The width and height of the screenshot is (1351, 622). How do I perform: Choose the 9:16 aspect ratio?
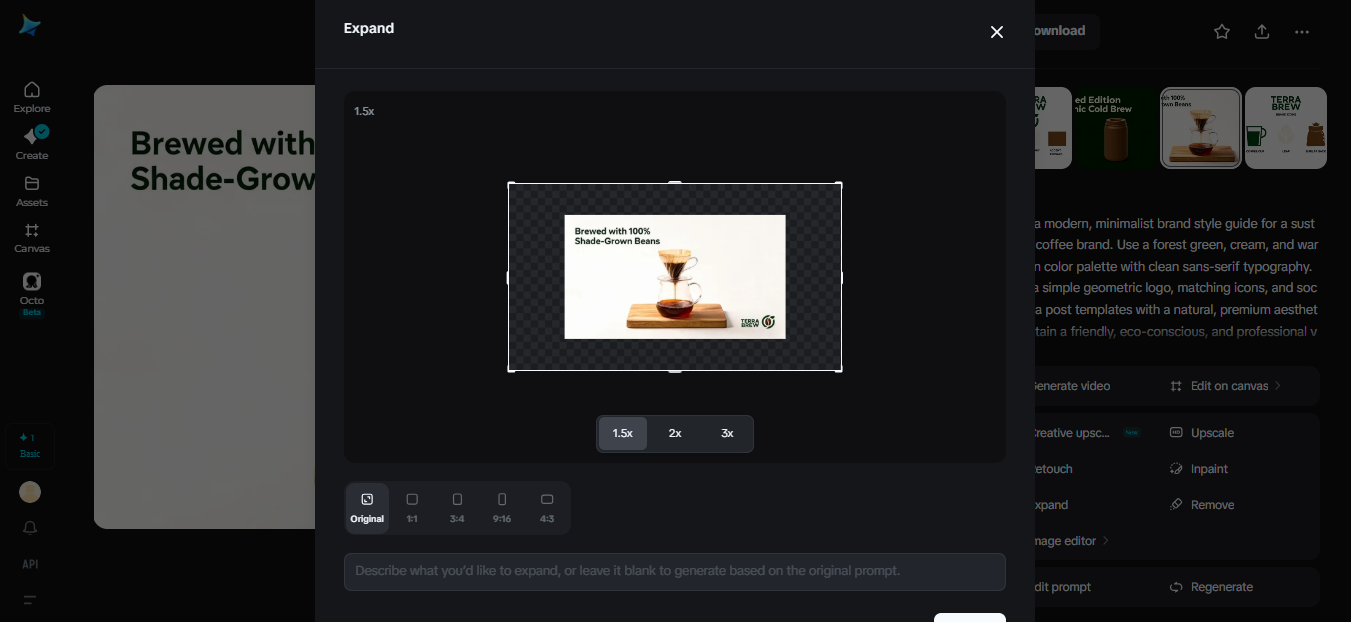(502, 508)
